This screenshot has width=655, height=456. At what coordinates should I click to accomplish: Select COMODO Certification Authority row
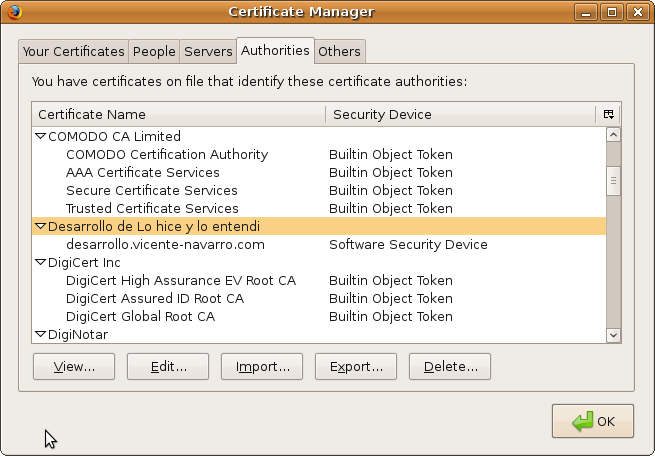(x=319, y=155)
